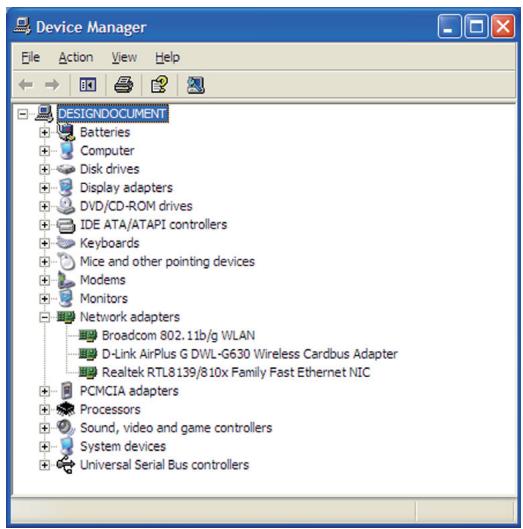Viewport: 523px width, 529px height.
Task: Click the Sound, video controllers icon
Action: [66, 428]
